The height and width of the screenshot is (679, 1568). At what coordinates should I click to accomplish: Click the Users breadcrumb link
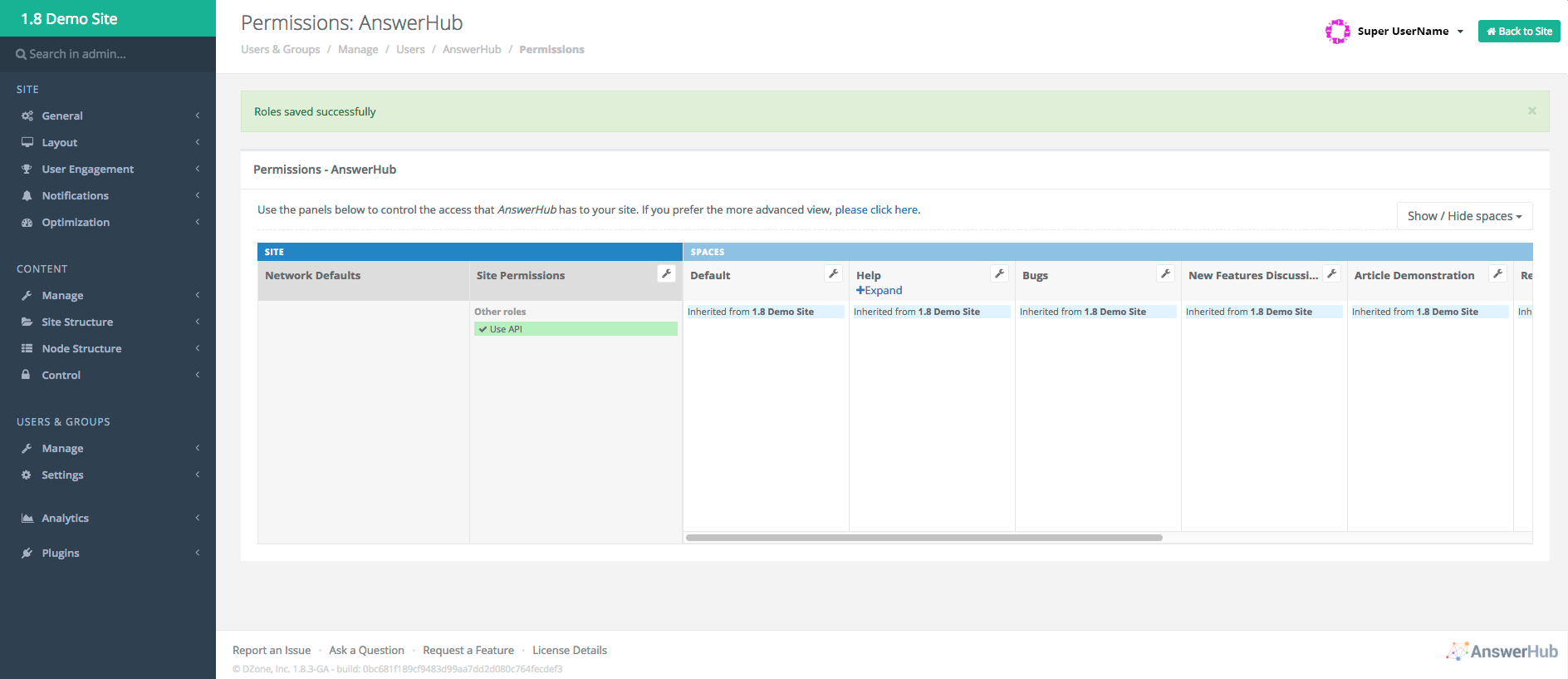pos(410,50)
